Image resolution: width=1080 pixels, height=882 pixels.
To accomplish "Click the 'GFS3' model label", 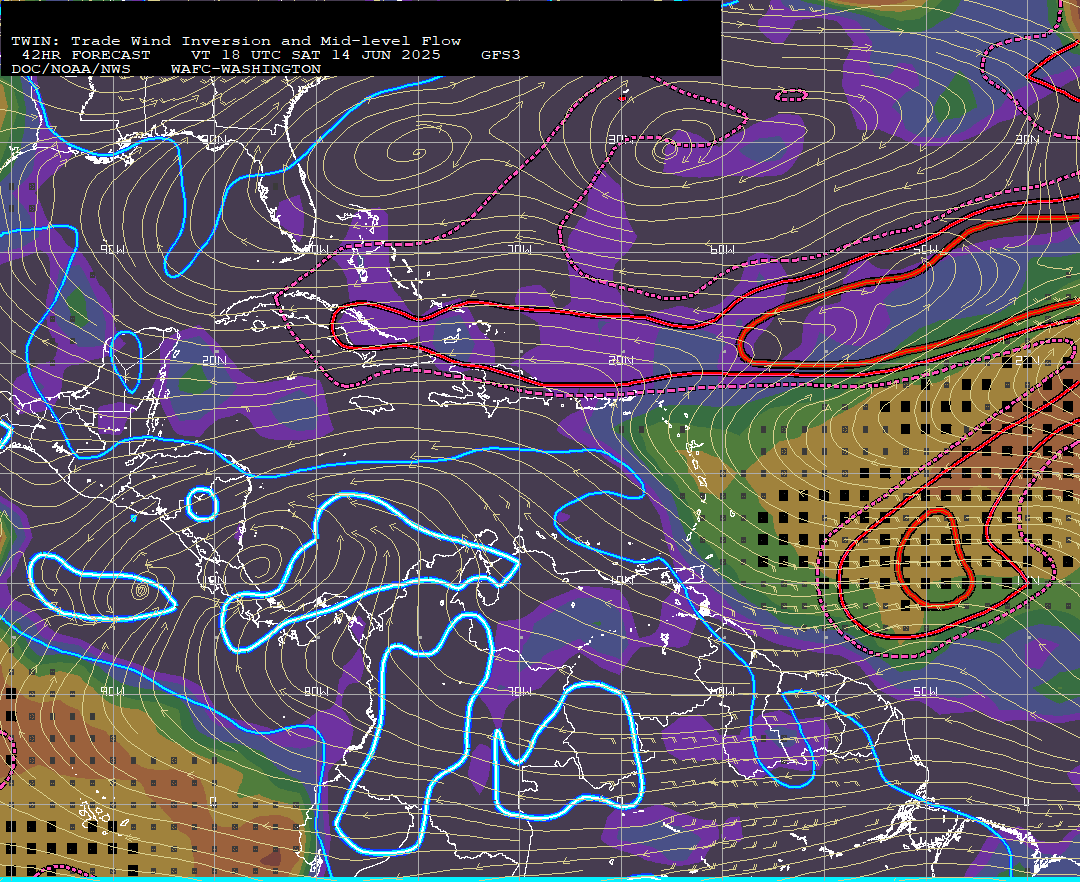I will click(x=501, y=55).
